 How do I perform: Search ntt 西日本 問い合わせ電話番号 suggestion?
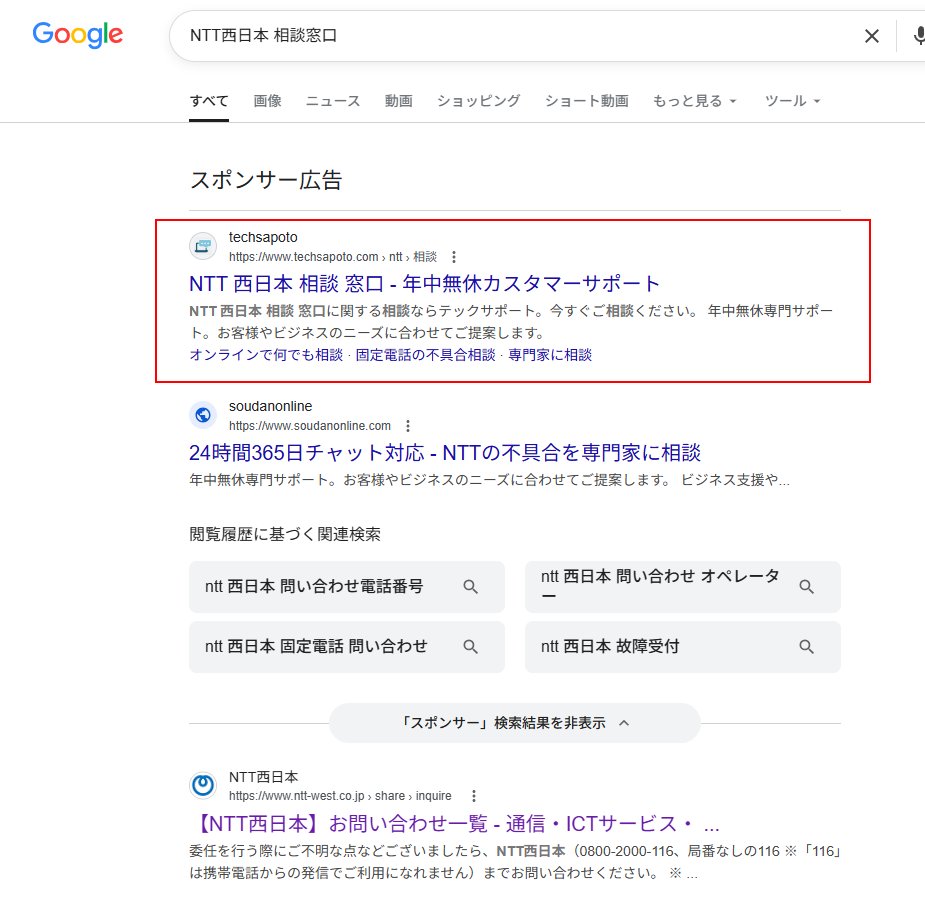point(347,587)
